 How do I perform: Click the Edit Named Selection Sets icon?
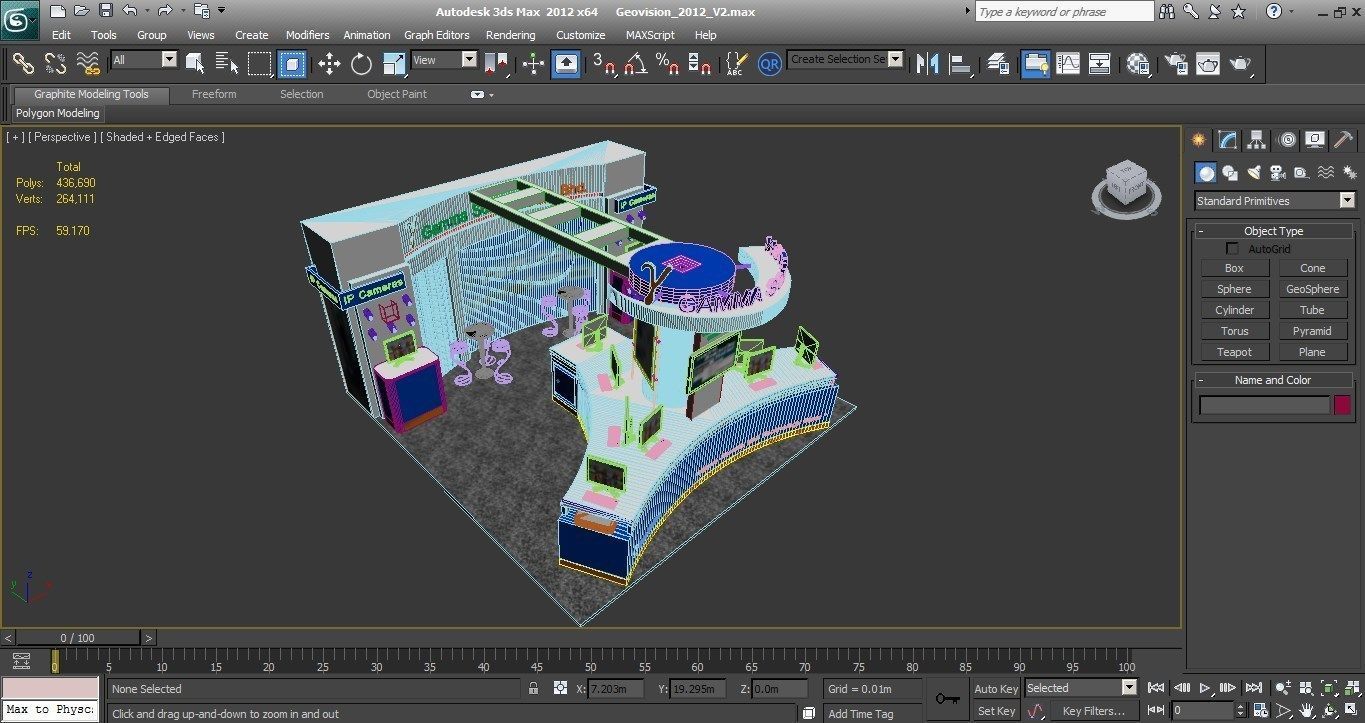736,64
